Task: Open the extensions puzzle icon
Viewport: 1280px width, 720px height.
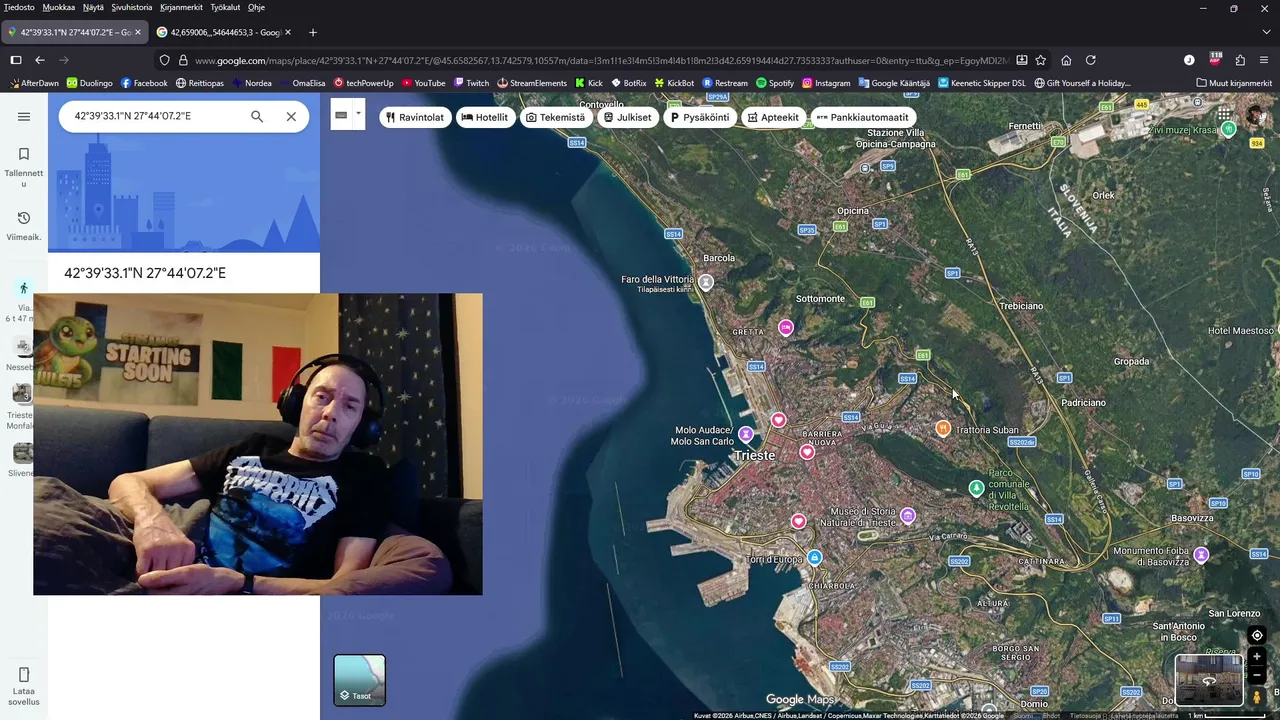Action: [1240, 60]
